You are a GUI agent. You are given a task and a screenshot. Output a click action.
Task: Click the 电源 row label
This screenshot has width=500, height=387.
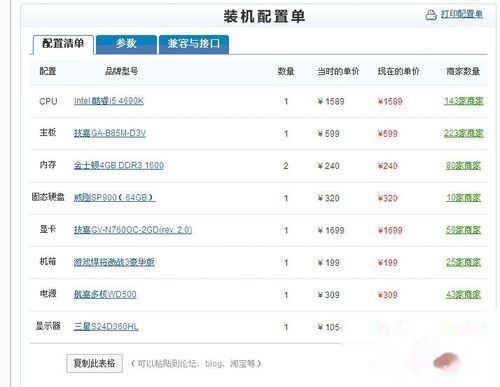[48, 294]
